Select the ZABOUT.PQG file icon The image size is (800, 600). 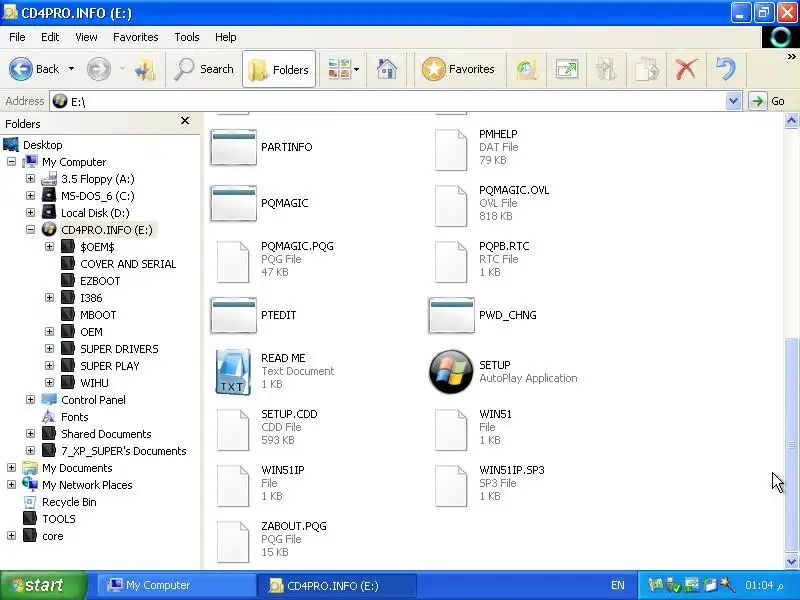[233, 542]
